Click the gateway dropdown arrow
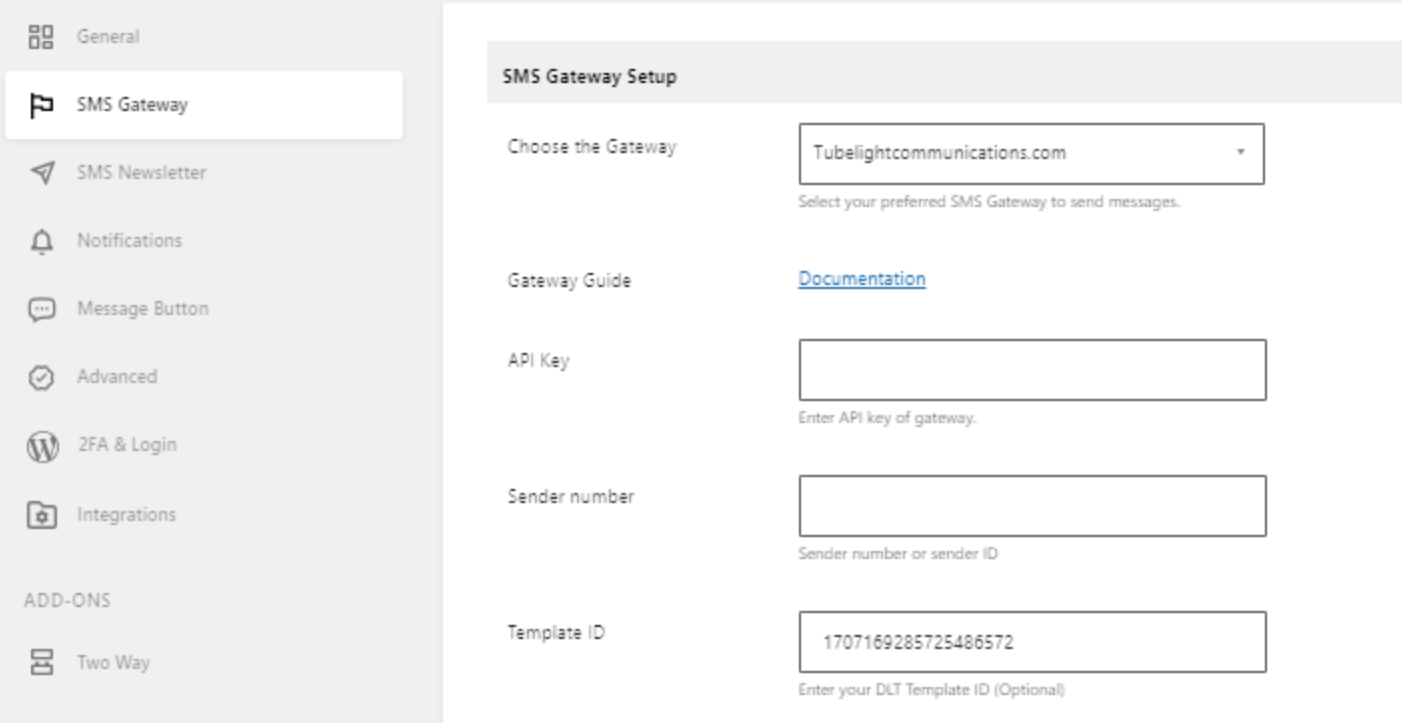This screenshot has height=723, width=1402. click(1240, 153)
